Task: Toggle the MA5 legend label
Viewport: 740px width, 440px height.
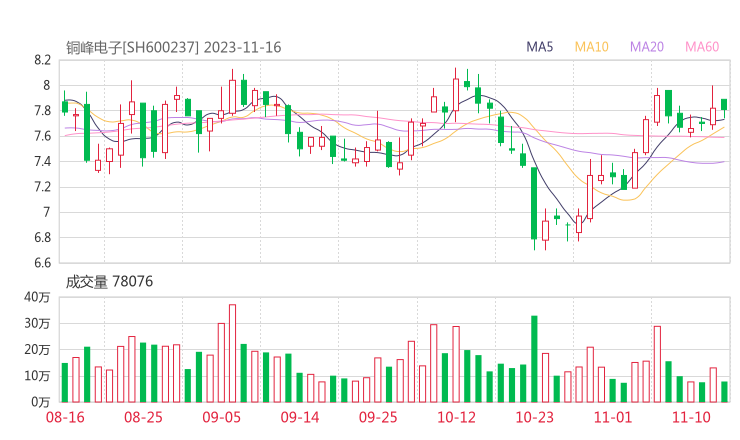Action: click(x=540, y=47)
